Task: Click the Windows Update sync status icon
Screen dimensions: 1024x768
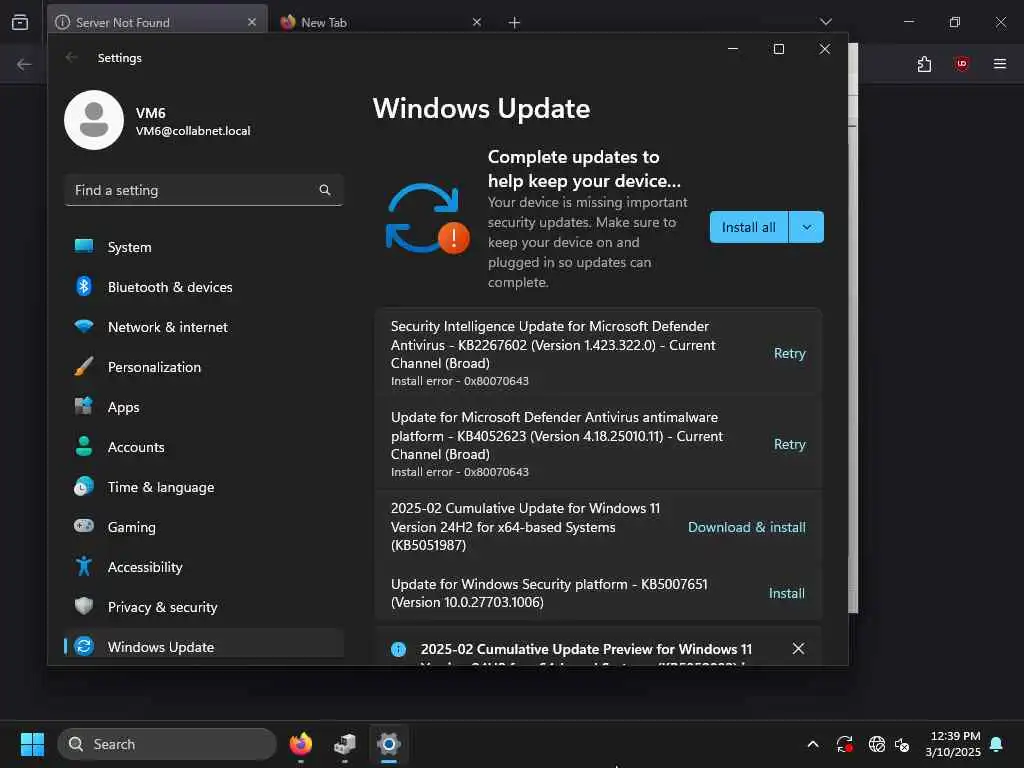Action: [x=427, y=218]
